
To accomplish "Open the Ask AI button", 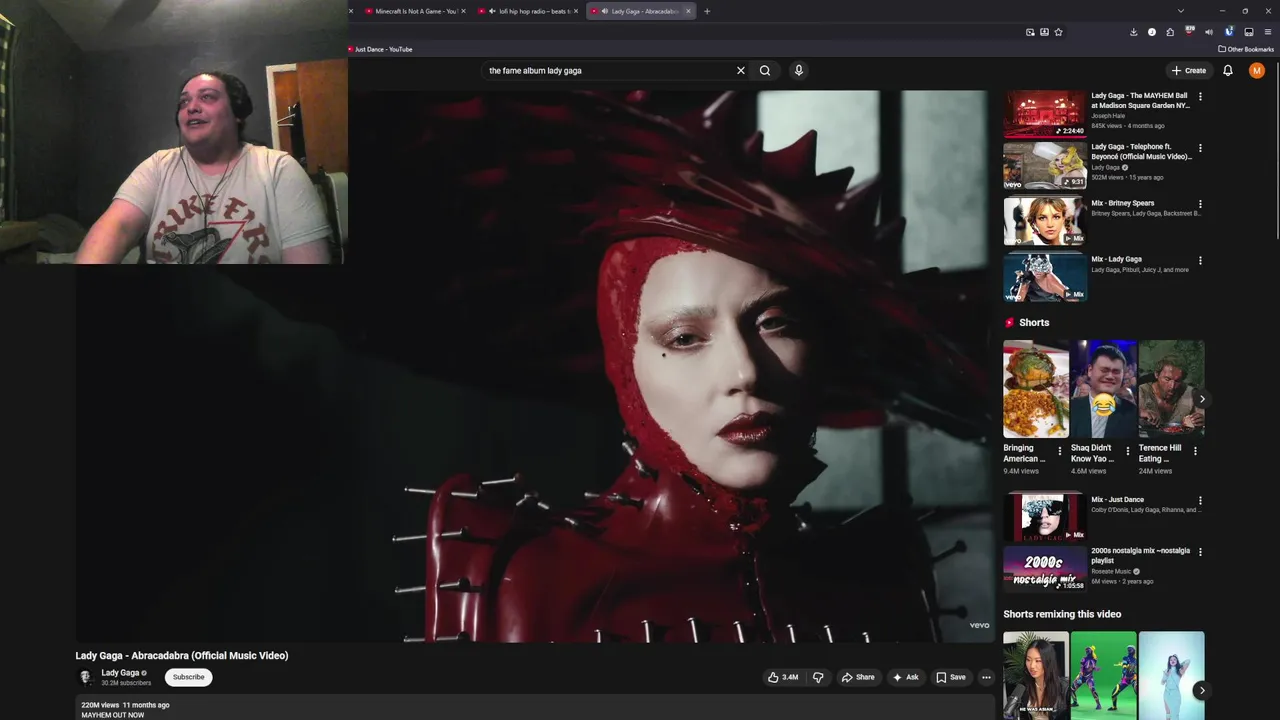I will pyautogui.click(x=905, y=677).
